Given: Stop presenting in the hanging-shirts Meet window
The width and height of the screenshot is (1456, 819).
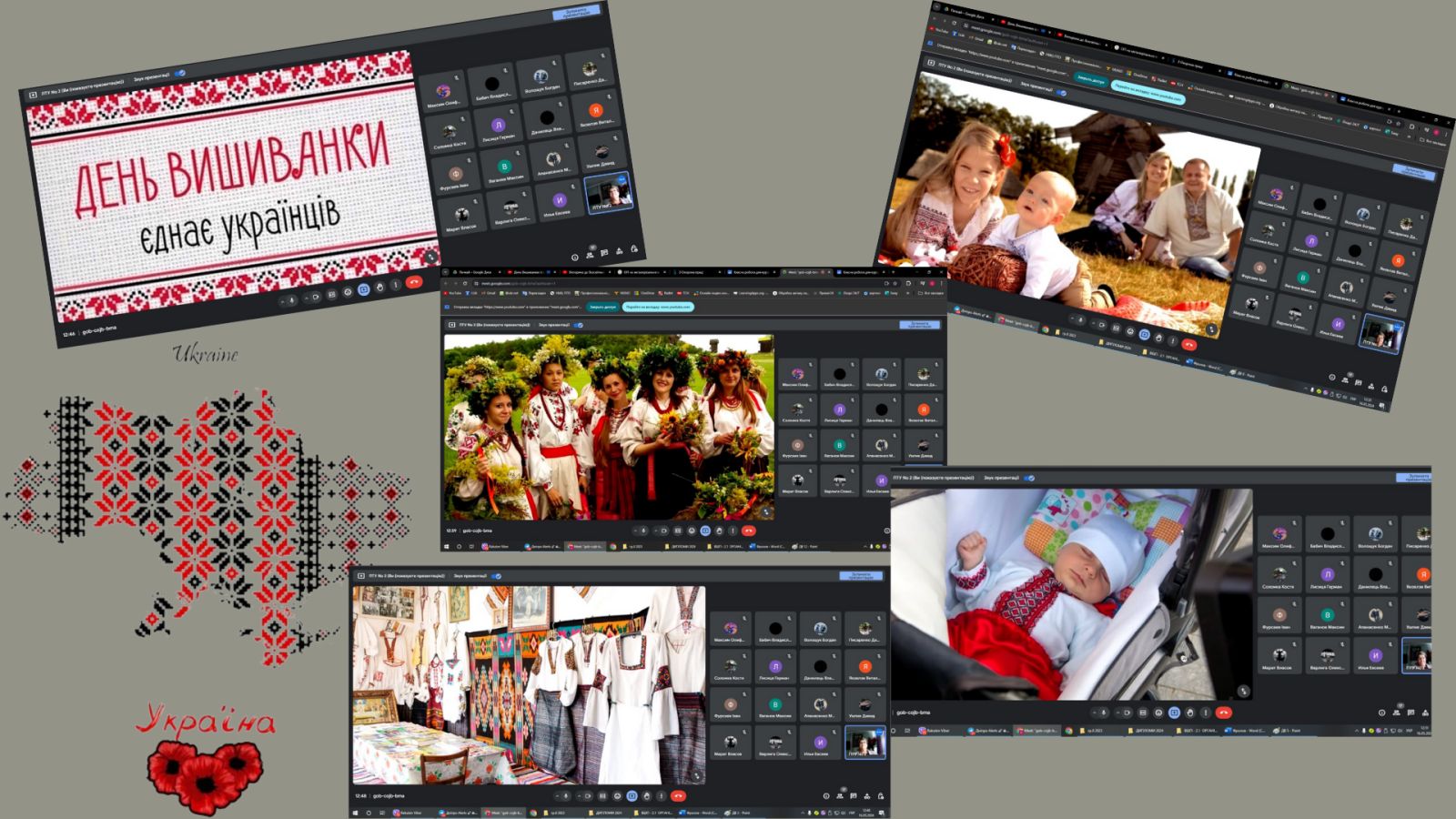Looking at the screenshot, I should (861, 576).
